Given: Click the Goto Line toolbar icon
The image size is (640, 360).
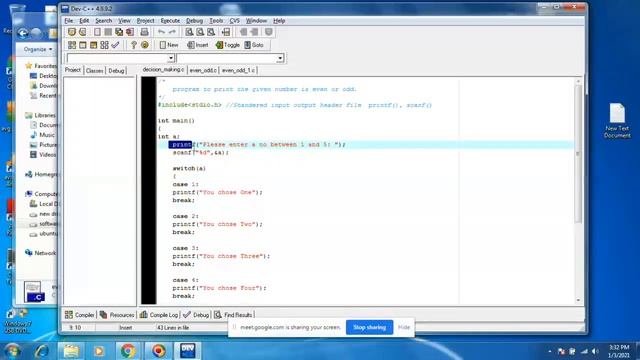Looking at the screenshot, I should pyautogui.click(x=226, y=32).
